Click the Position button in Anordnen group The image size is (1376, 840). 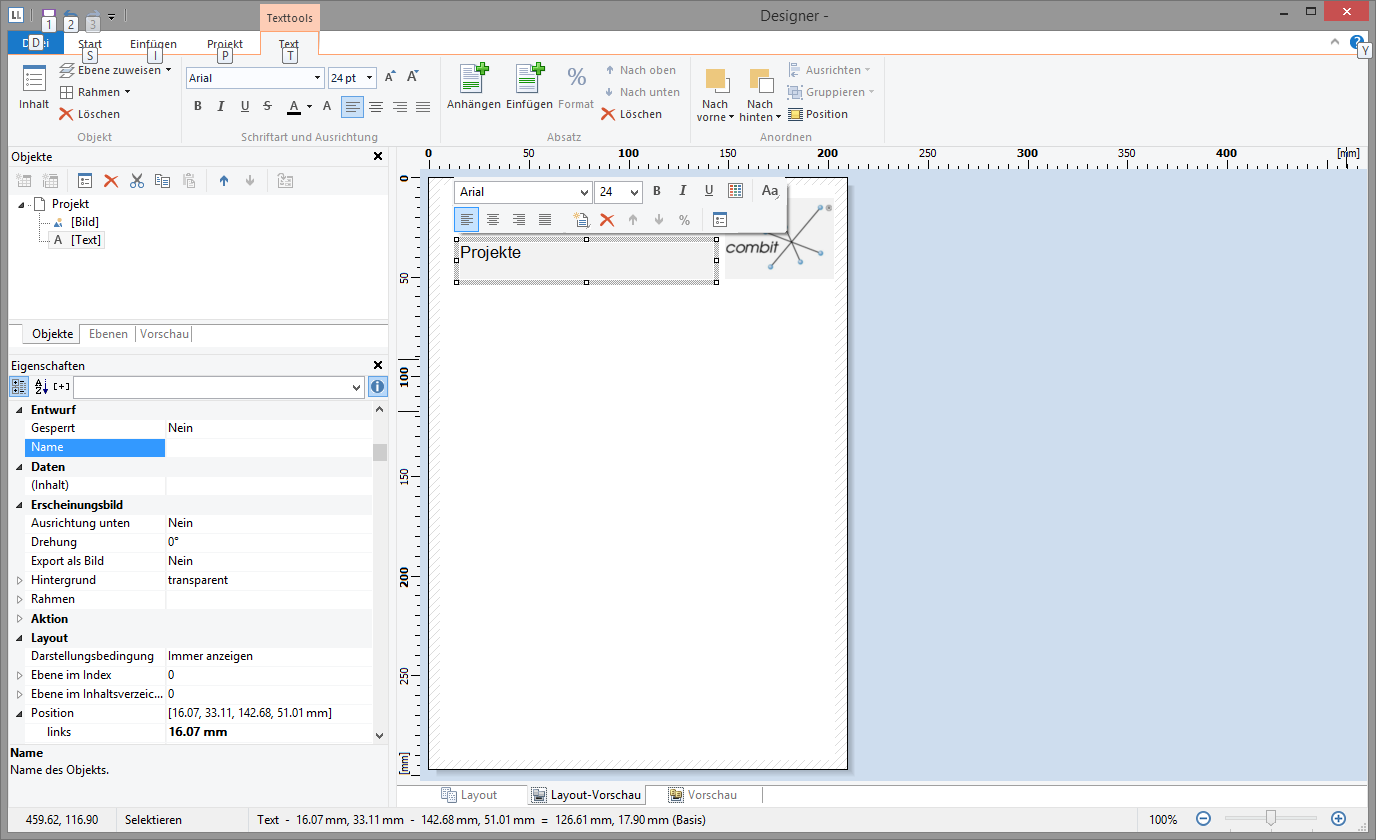[x=818, y=114]
